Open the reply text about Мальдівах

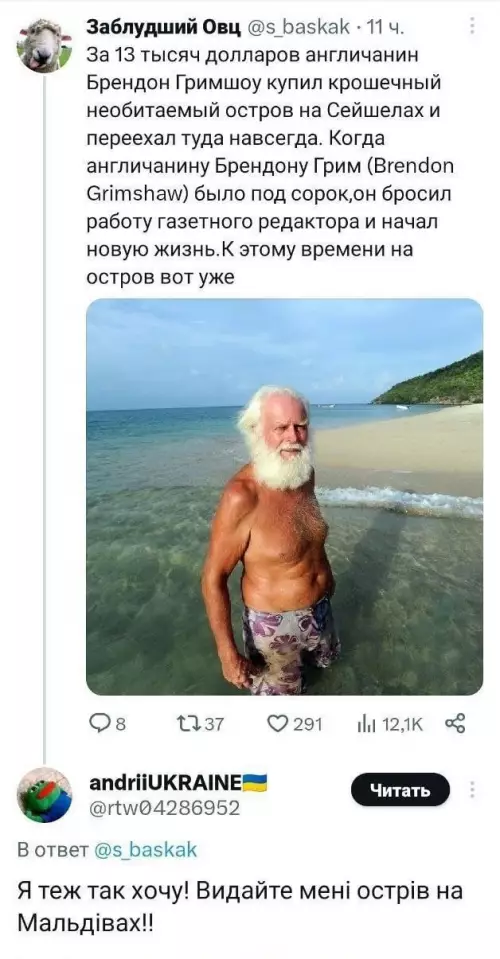click(x=239, y=905)
